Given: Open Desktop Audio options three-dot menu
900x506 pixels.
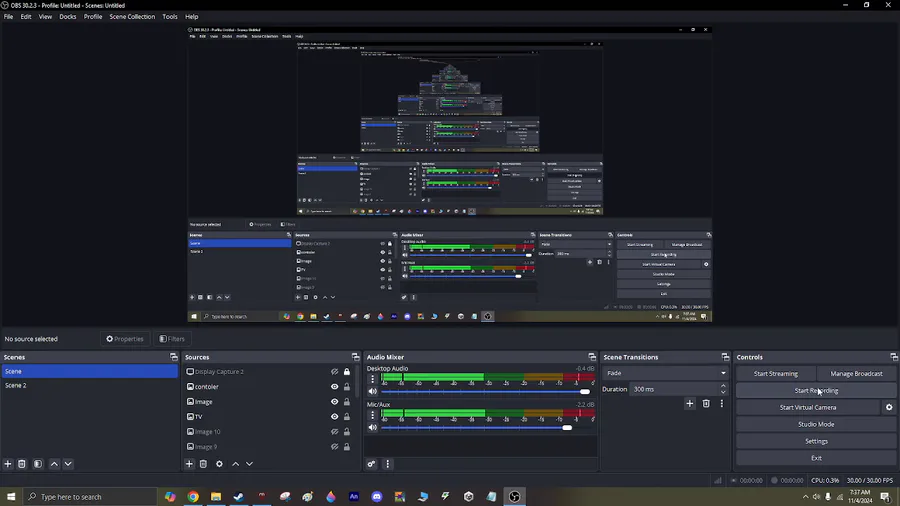Looking at the screenshot, I should click(373, 379).
